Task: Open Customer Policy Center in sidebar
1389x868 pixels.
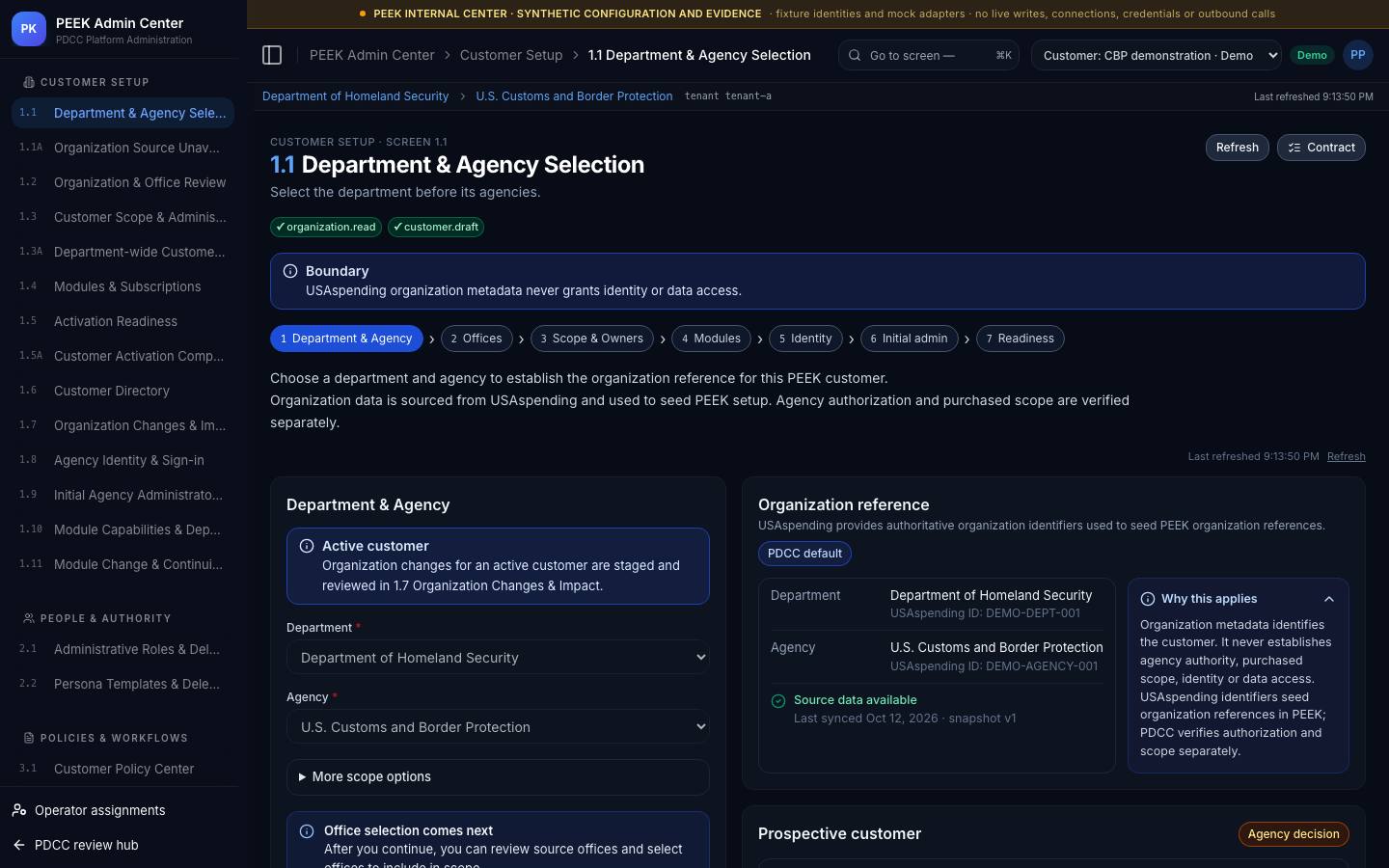Action: [123, 769]
